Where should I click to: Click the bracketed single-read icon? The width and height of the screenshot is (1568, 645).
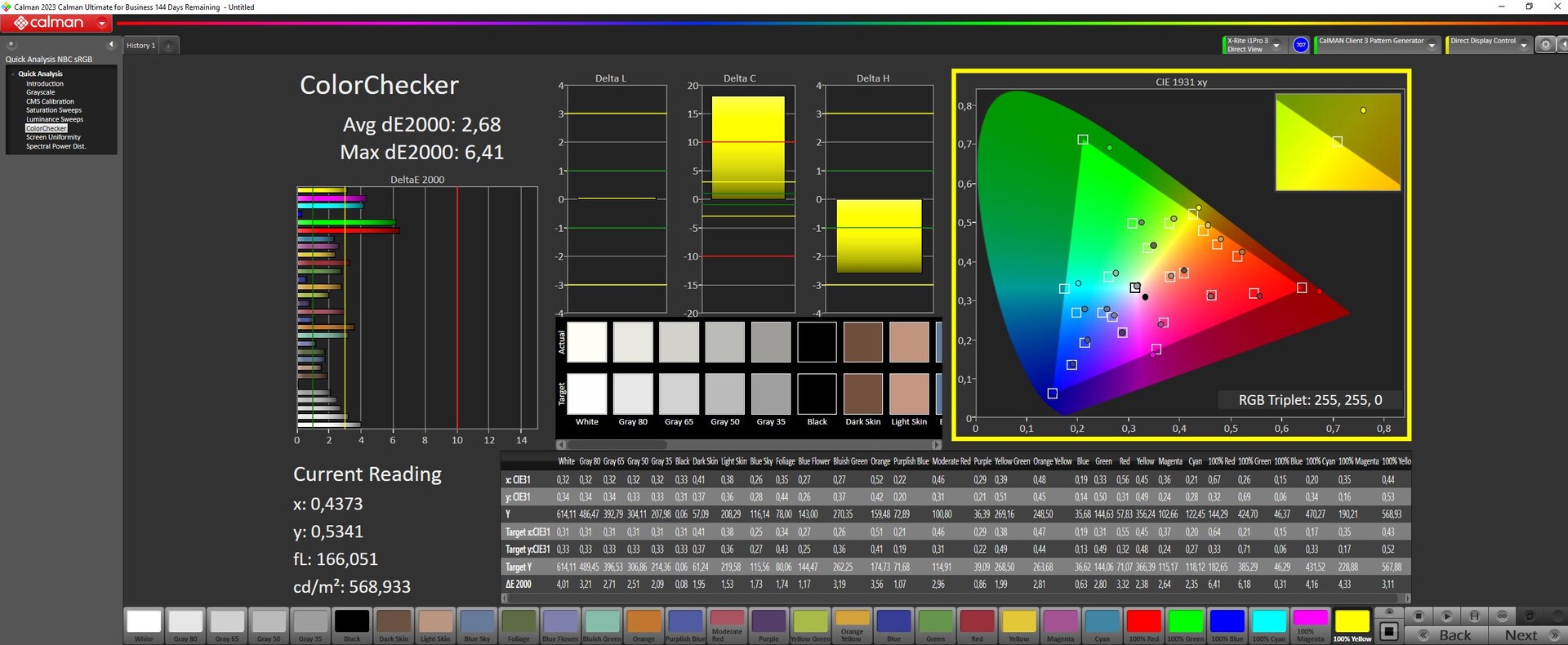pyautogui.click(x=1474, y=616)
